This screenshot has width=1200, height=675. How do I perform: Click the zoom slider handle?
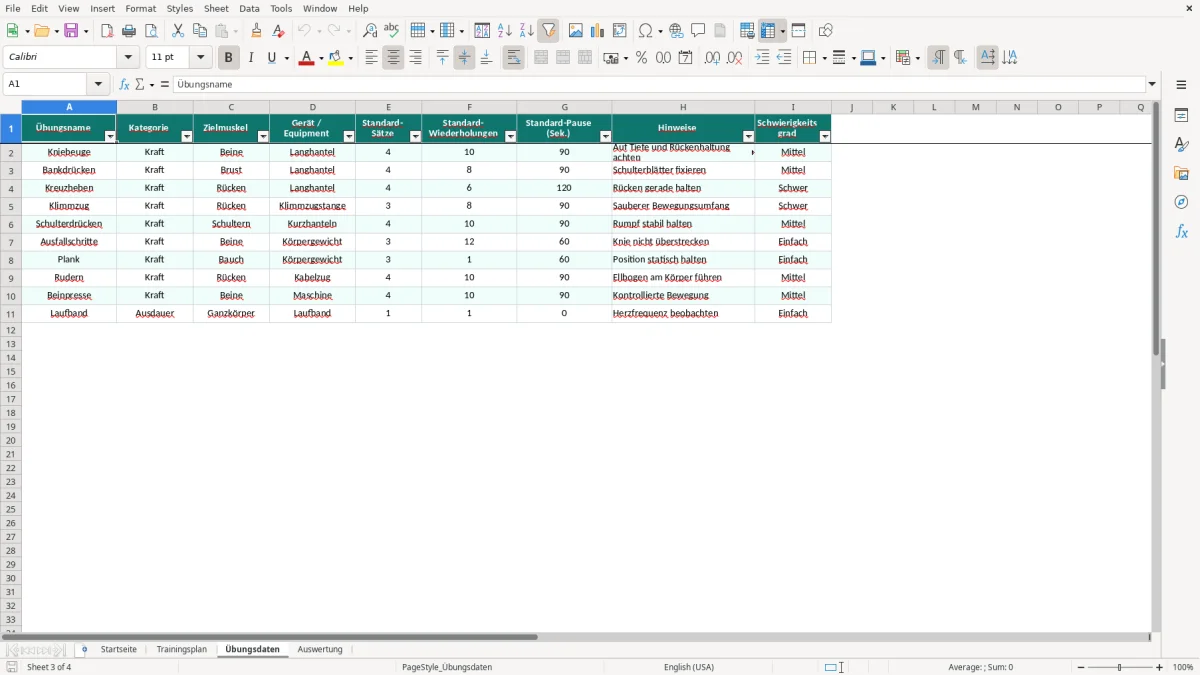tap(1120, 667)
